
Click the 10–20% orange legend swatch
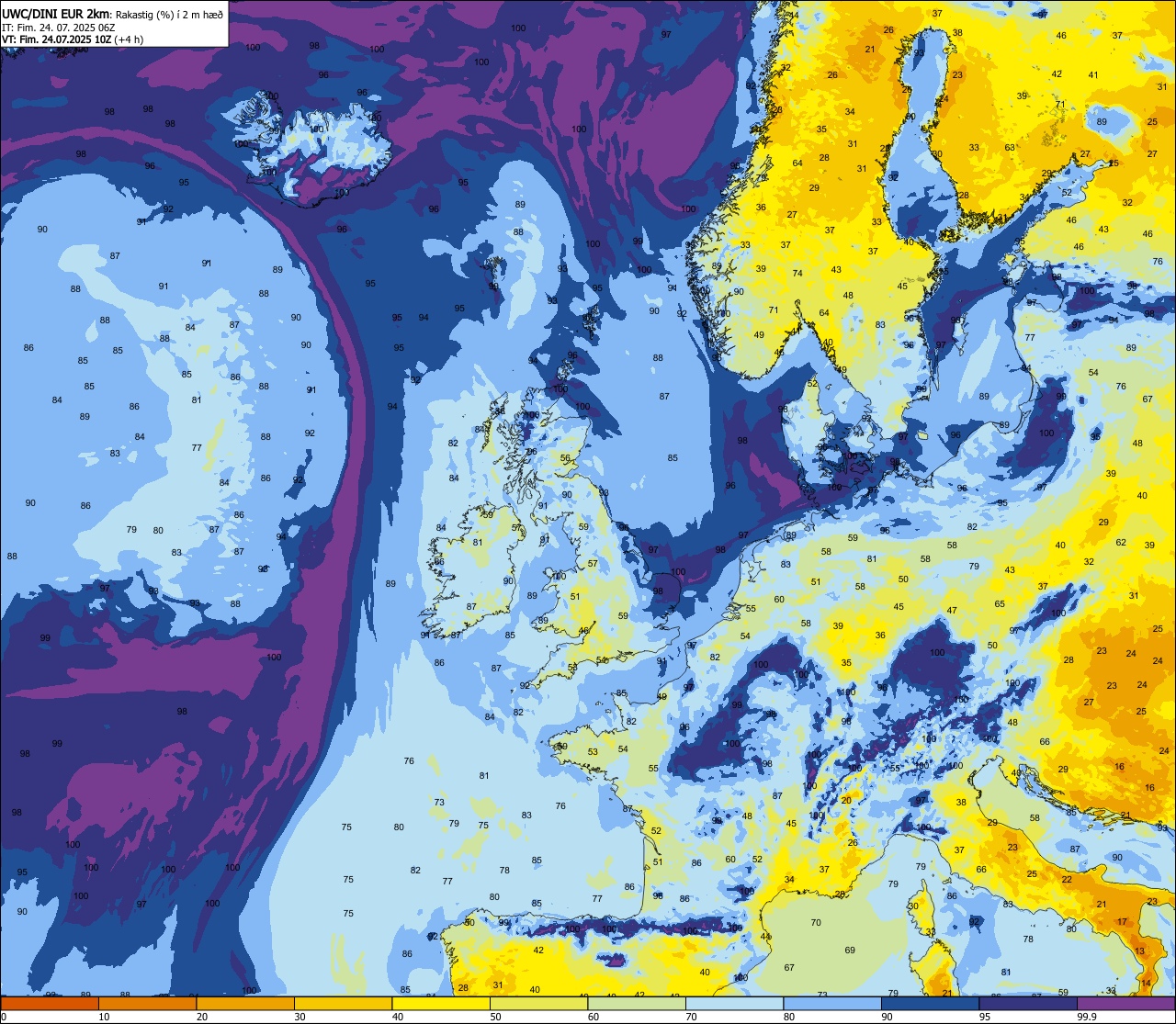coord(147,1003)
